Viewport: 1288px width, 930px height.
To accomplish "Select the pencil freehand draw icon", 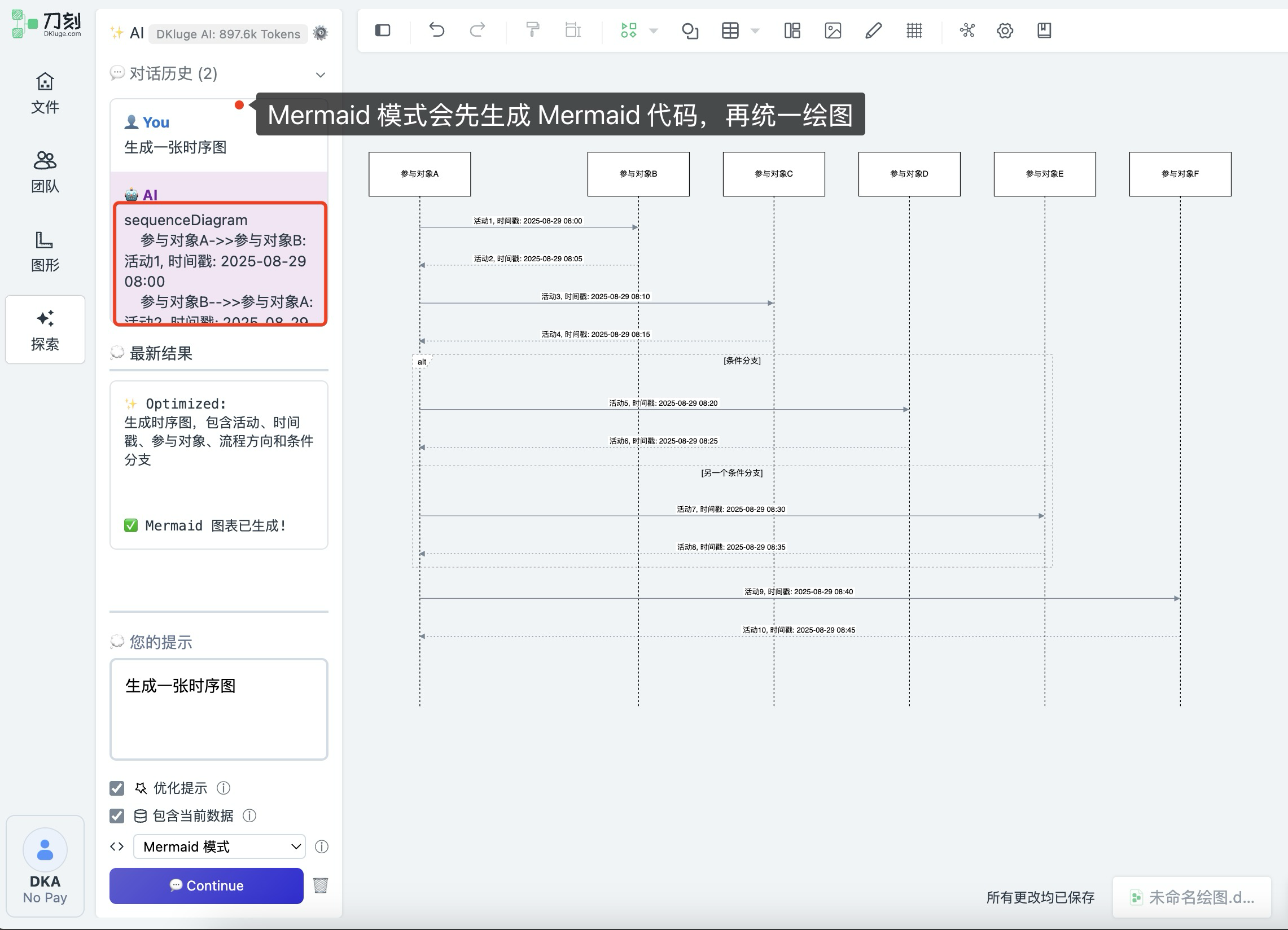I will 873,30.
